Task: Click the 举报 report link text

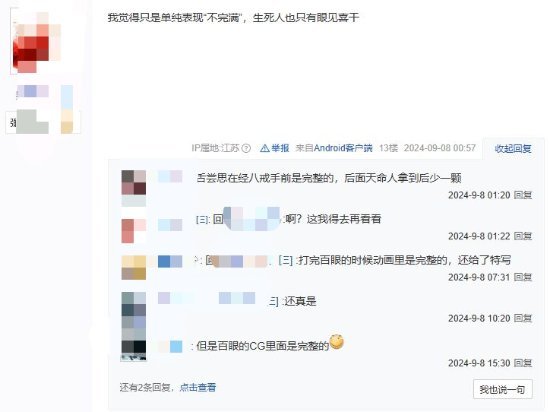Action: 280,148
